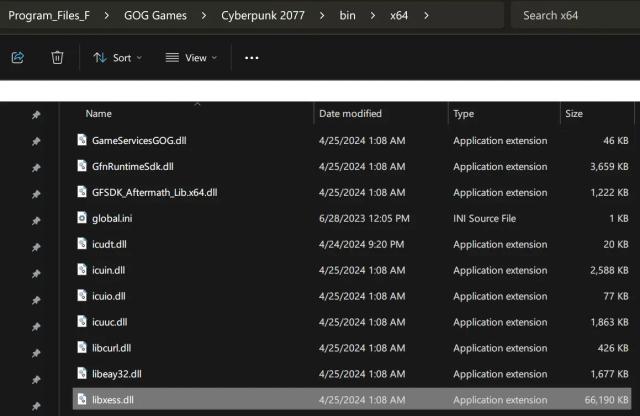Image resolution: width=640 pixels, height=416 pixels.
Task: Select the x64 breadcrumb segment
Action: 399,16
